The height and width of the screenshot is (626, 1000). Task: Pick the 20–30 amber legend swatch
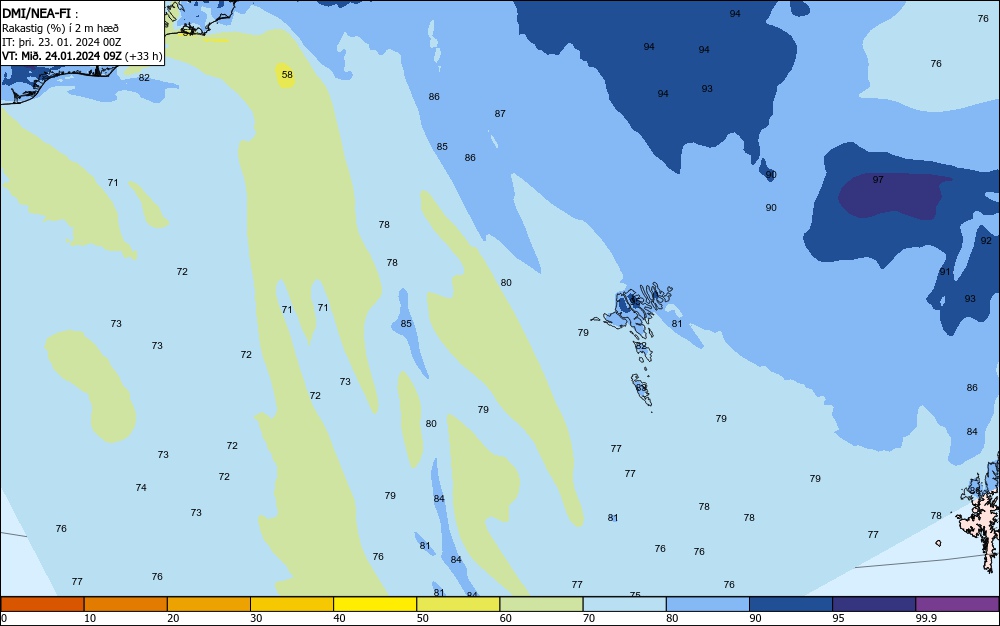pyautogui.click(x=209, y=604)
